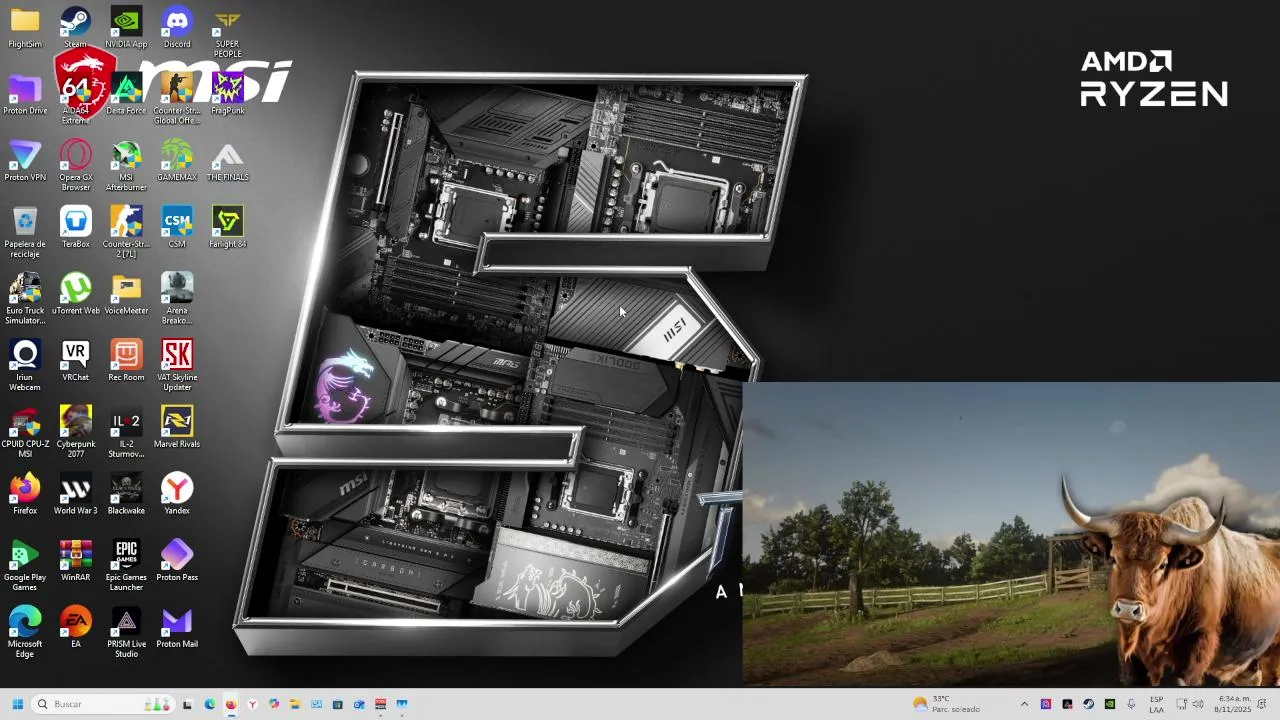Launch Counter-Strike Global Offensive from the desktop
This screenshot has width=1280, height=720.
click(177, 99)
